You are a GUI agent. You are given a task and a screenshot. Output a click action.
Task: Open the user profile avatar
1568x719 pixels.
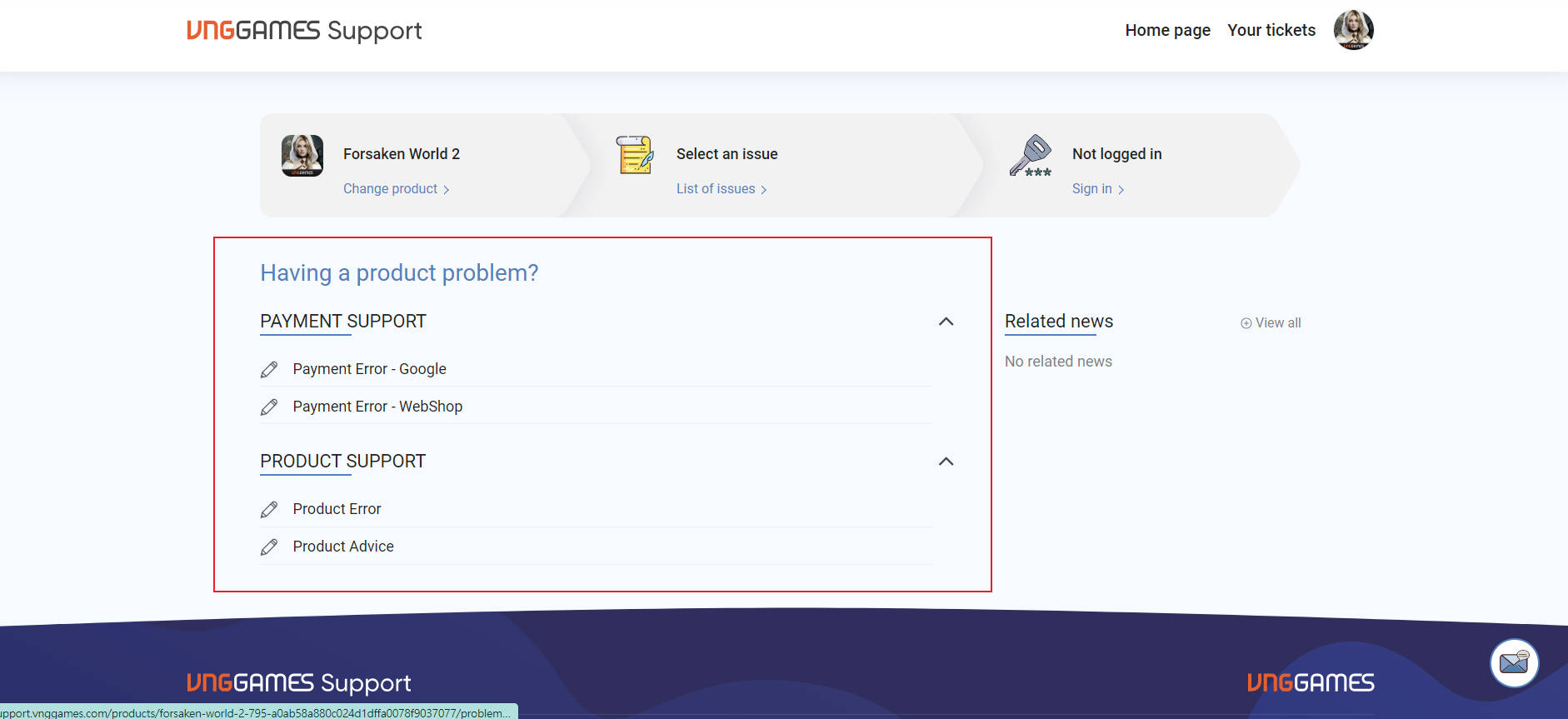[1353, 30]
